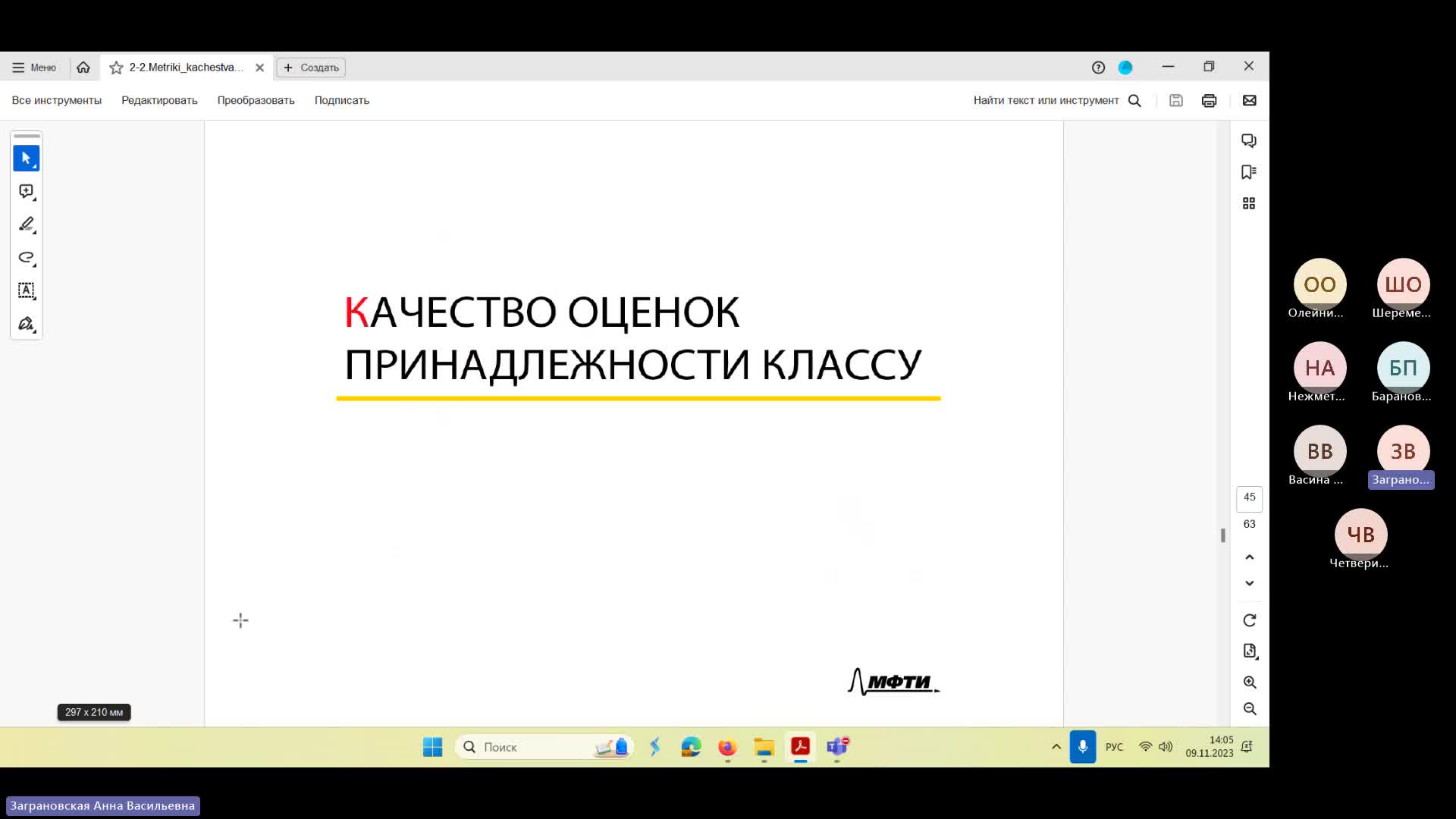Screen dimensions: 1456x819
Task: Select participant ШО Шереме...
Action: click(1403, 290)
